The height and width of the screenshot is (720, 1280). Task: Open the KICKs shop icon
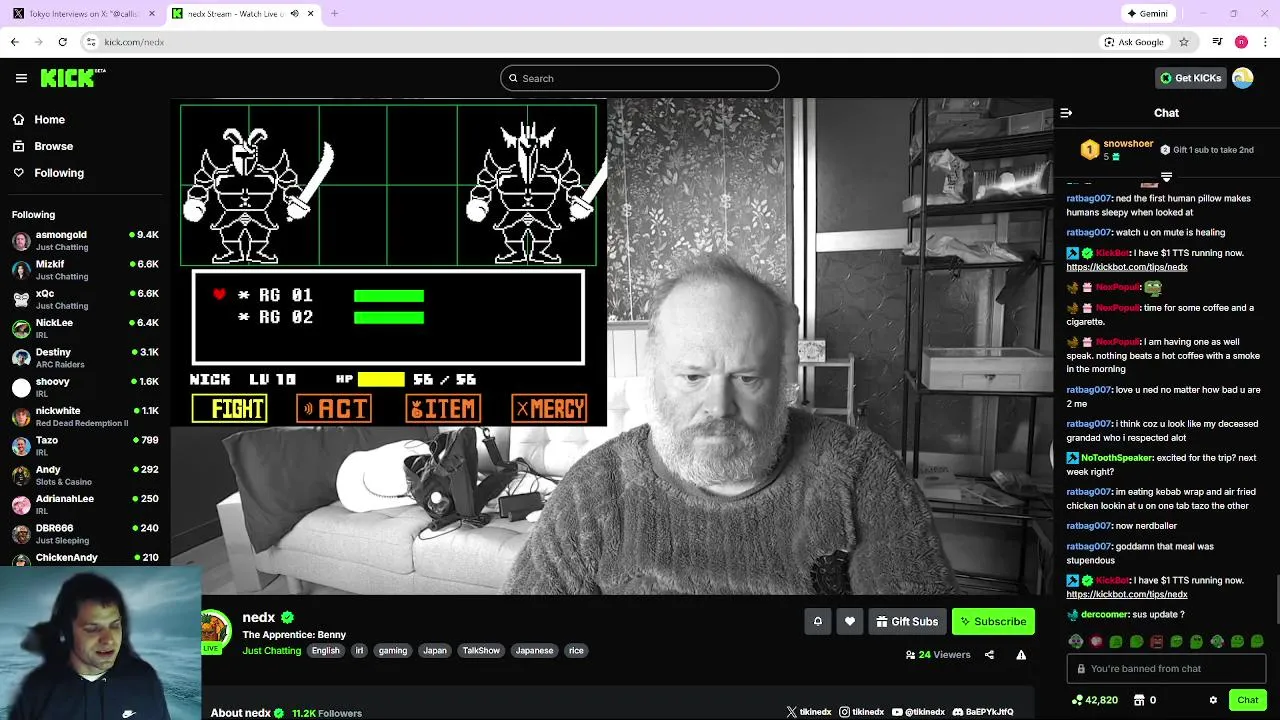(1143, 700)
